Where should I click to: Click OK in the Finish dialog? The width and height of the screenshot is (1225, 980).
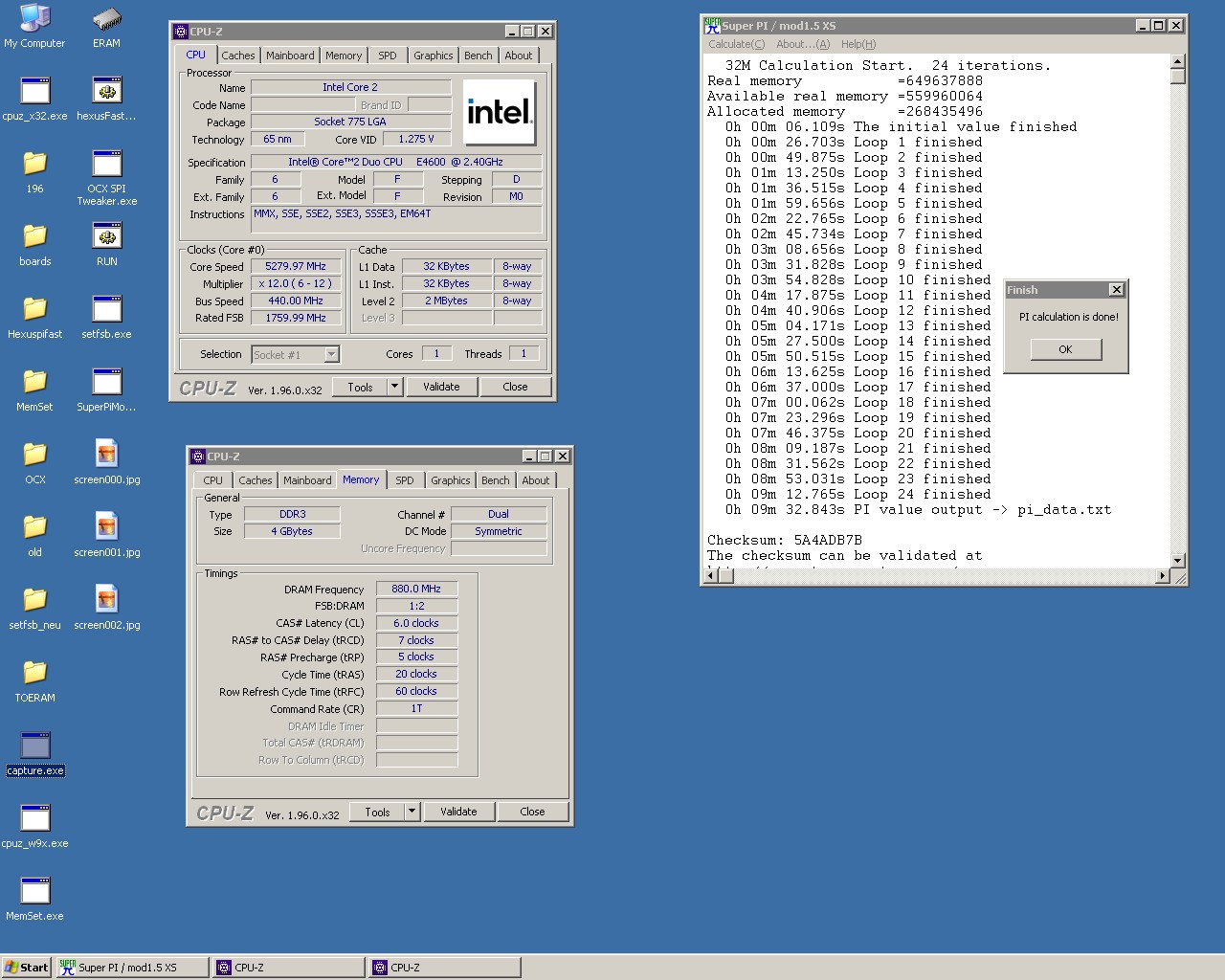click(1065, 350)
